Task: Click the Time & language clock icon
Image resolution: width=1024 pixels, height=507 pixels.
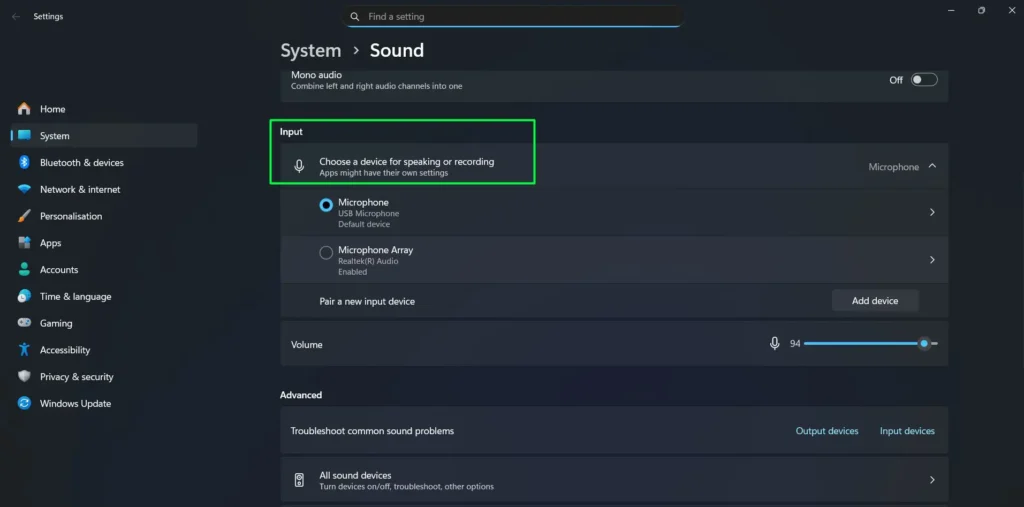Action: click(x=24, y=297)
